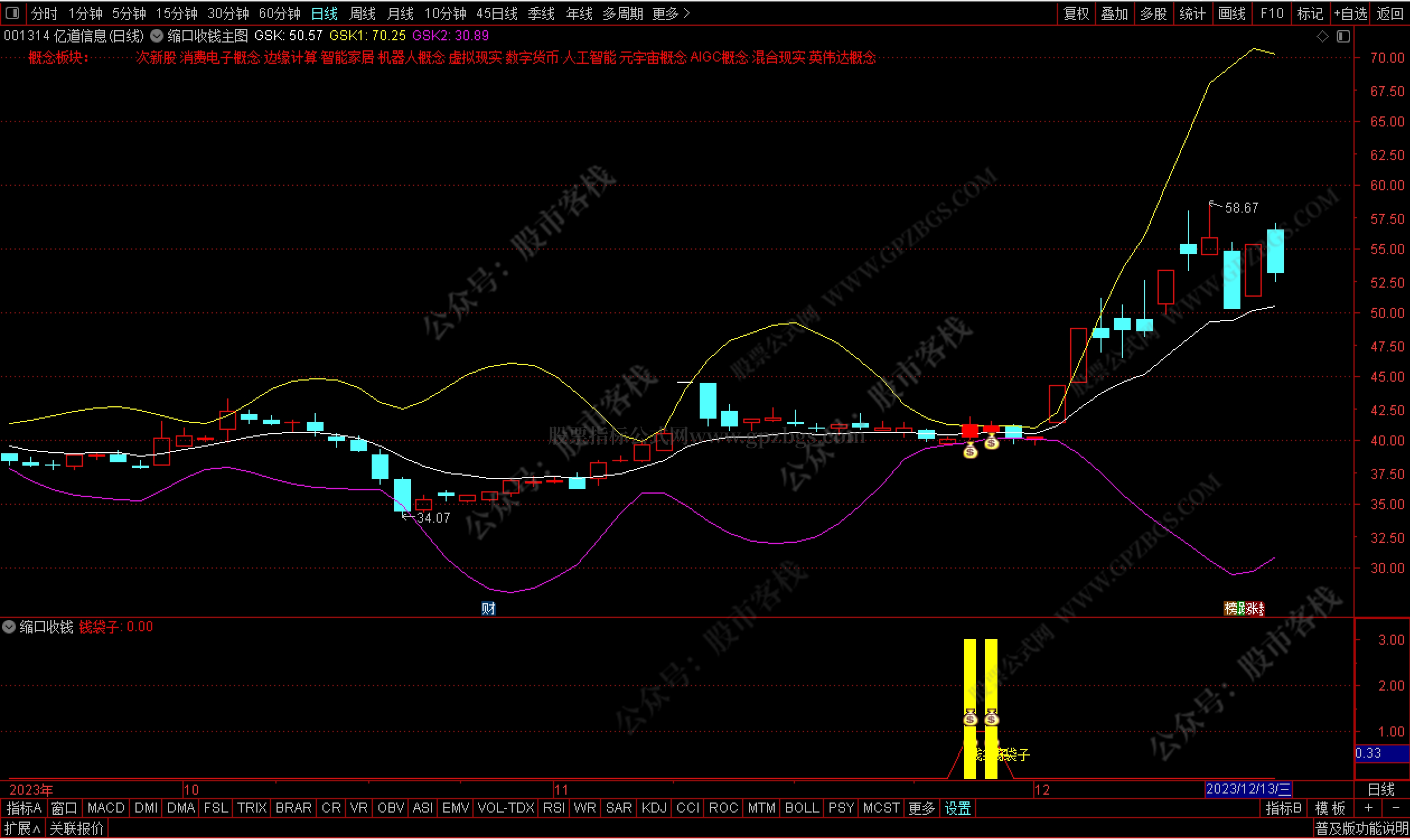
Task: Select the MCST indicator
Action: tap(882, 809)
